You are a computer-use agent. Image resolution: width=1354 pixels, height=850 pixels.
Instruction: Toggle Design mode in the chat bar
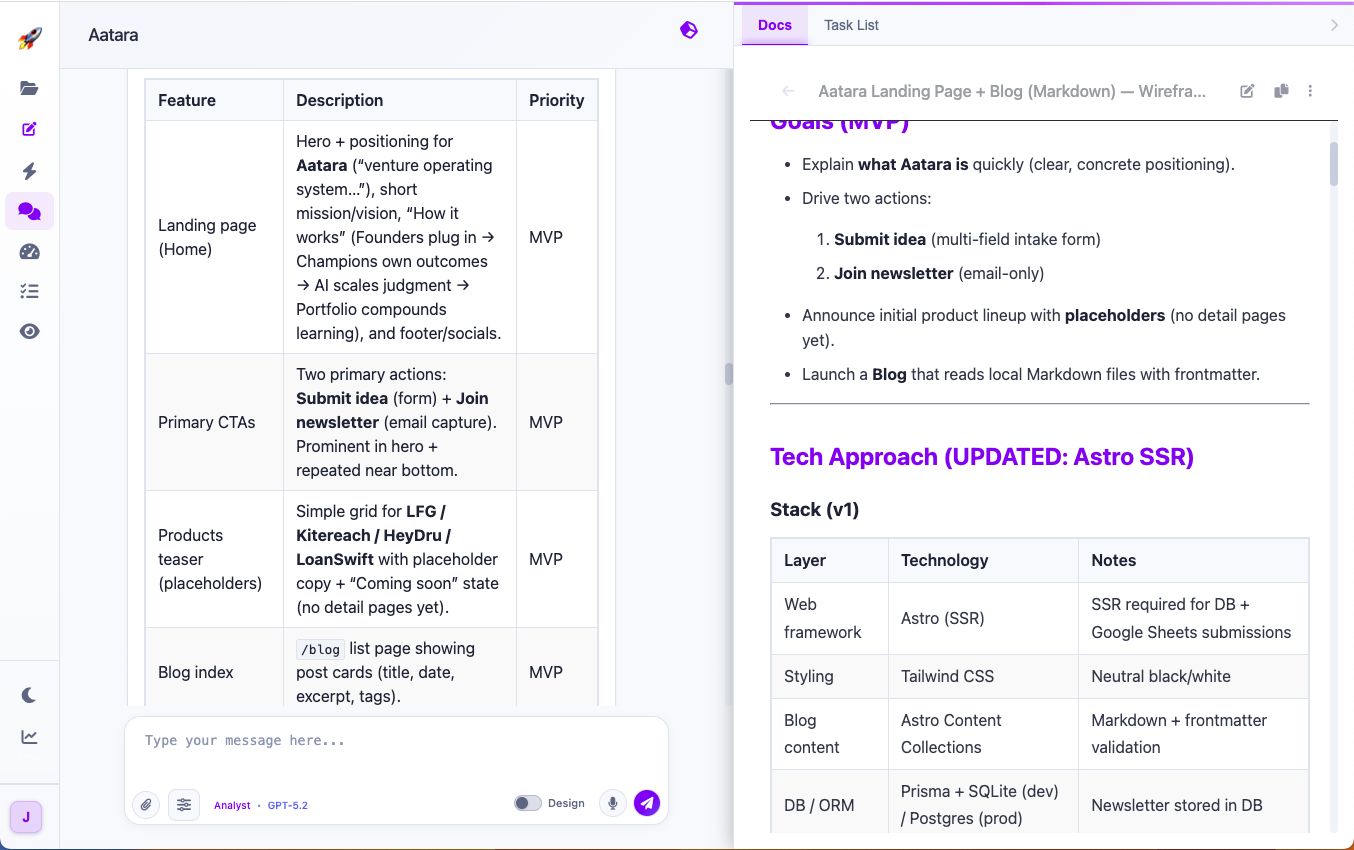tap(527, 802)
